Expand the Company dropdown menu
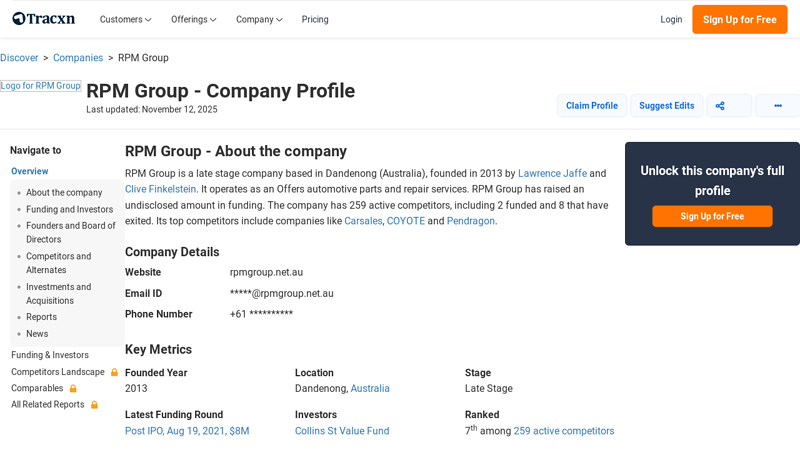Screen dimensions: 800x450 [259, 20]
